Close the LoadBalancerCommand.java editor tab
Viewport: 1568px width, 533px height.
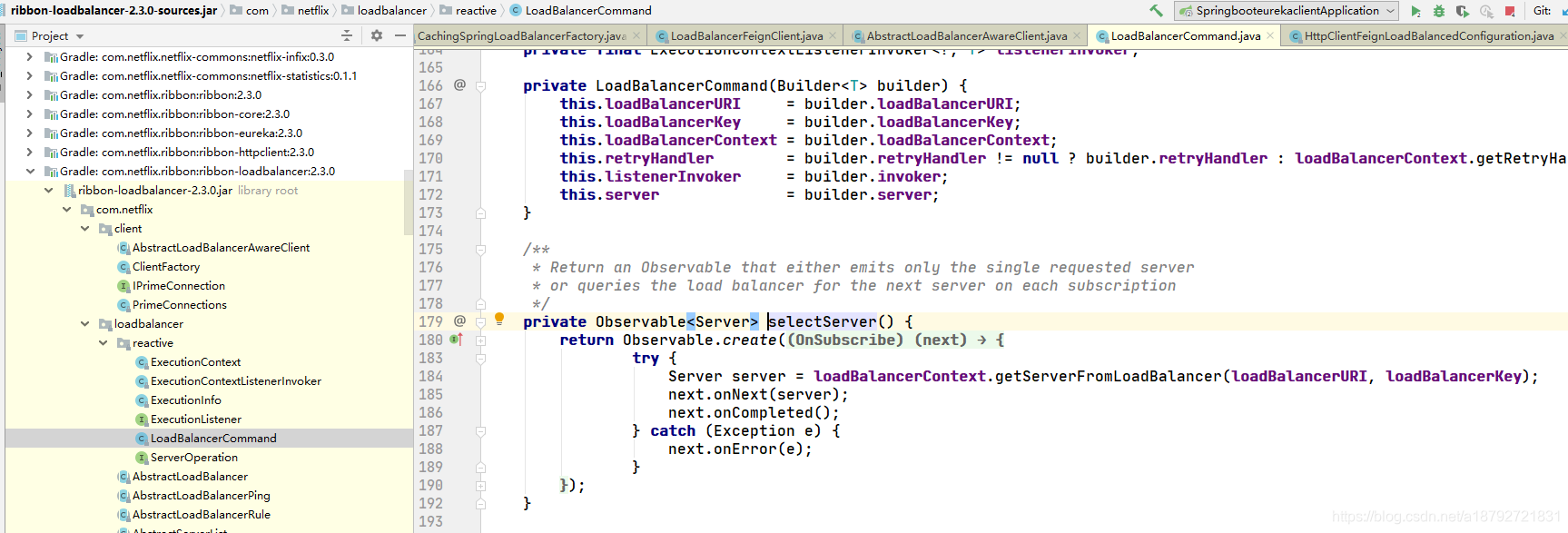tap(1270, 36)
